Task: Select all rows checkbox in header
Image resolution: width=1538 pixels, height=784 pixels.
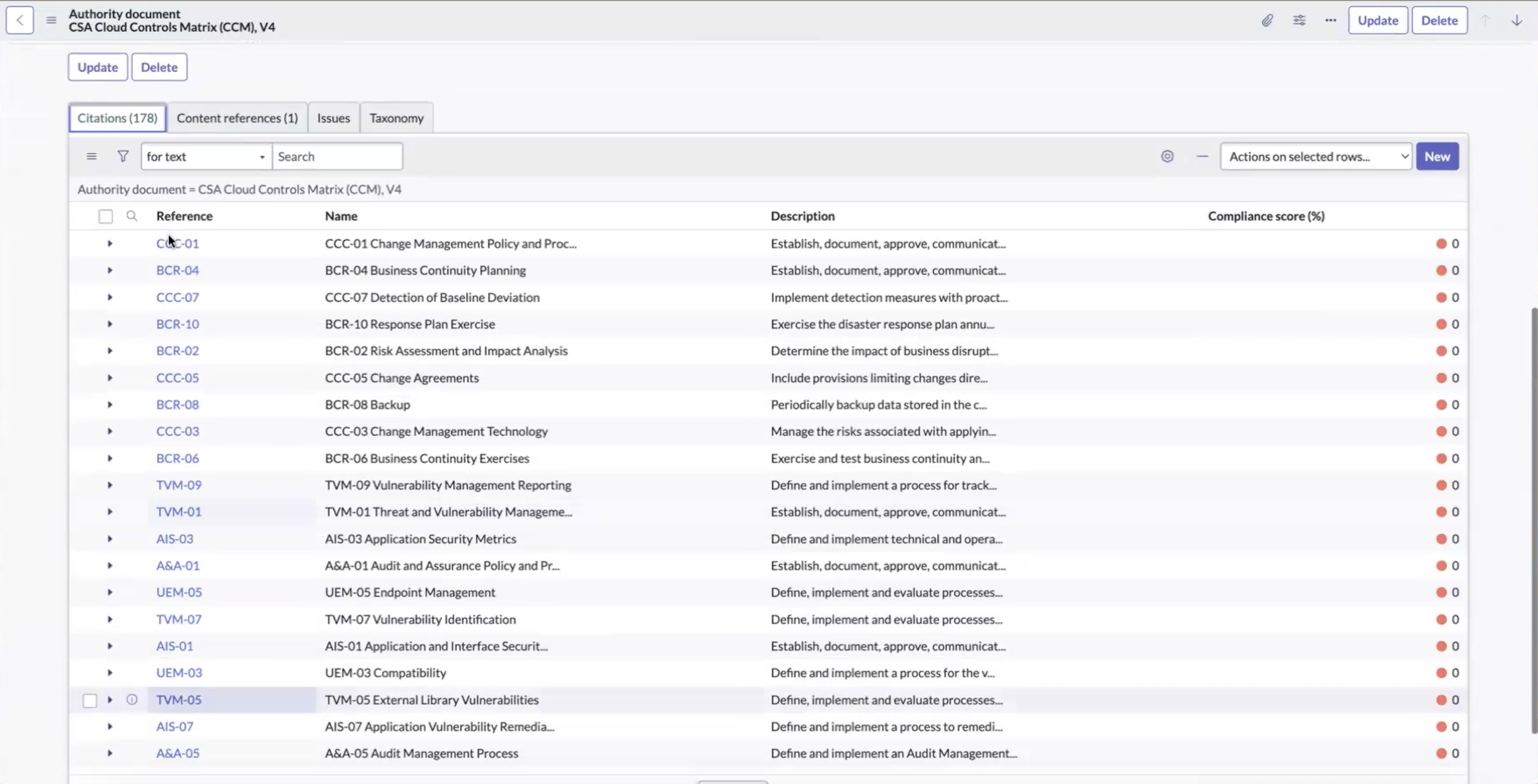Action: click(x=106, y=216)
